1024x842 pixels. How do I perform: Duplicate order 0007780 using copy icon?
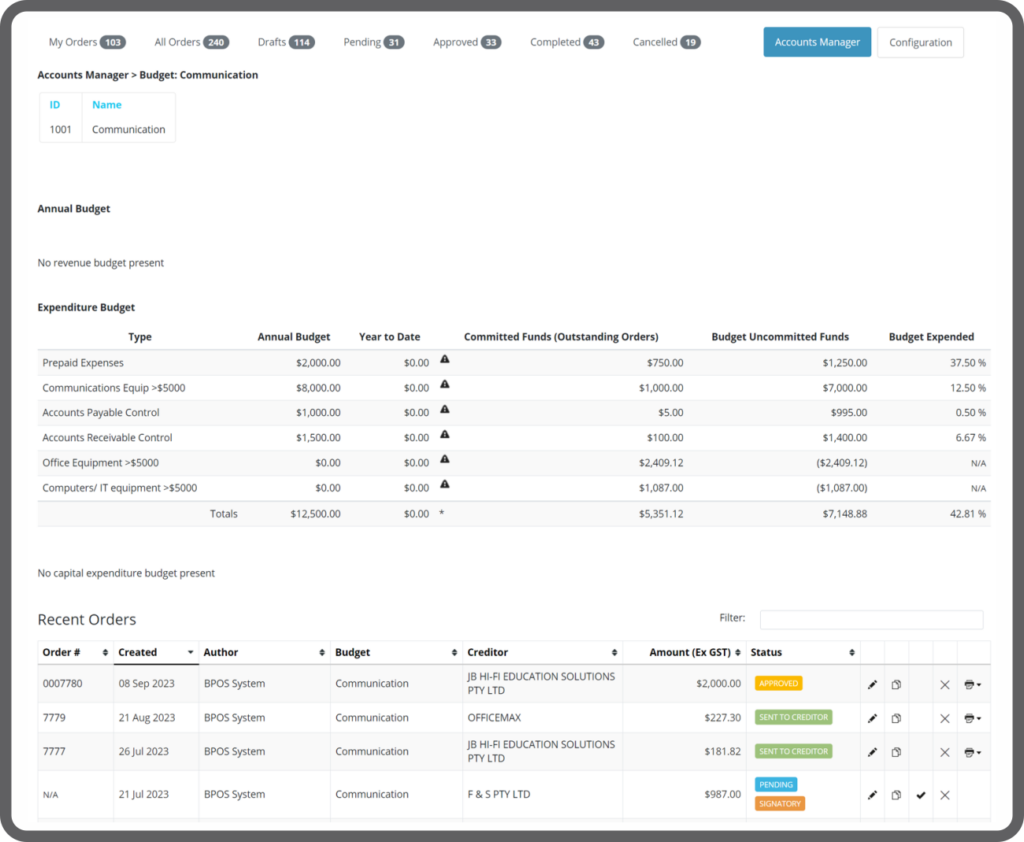coord(896,685)
